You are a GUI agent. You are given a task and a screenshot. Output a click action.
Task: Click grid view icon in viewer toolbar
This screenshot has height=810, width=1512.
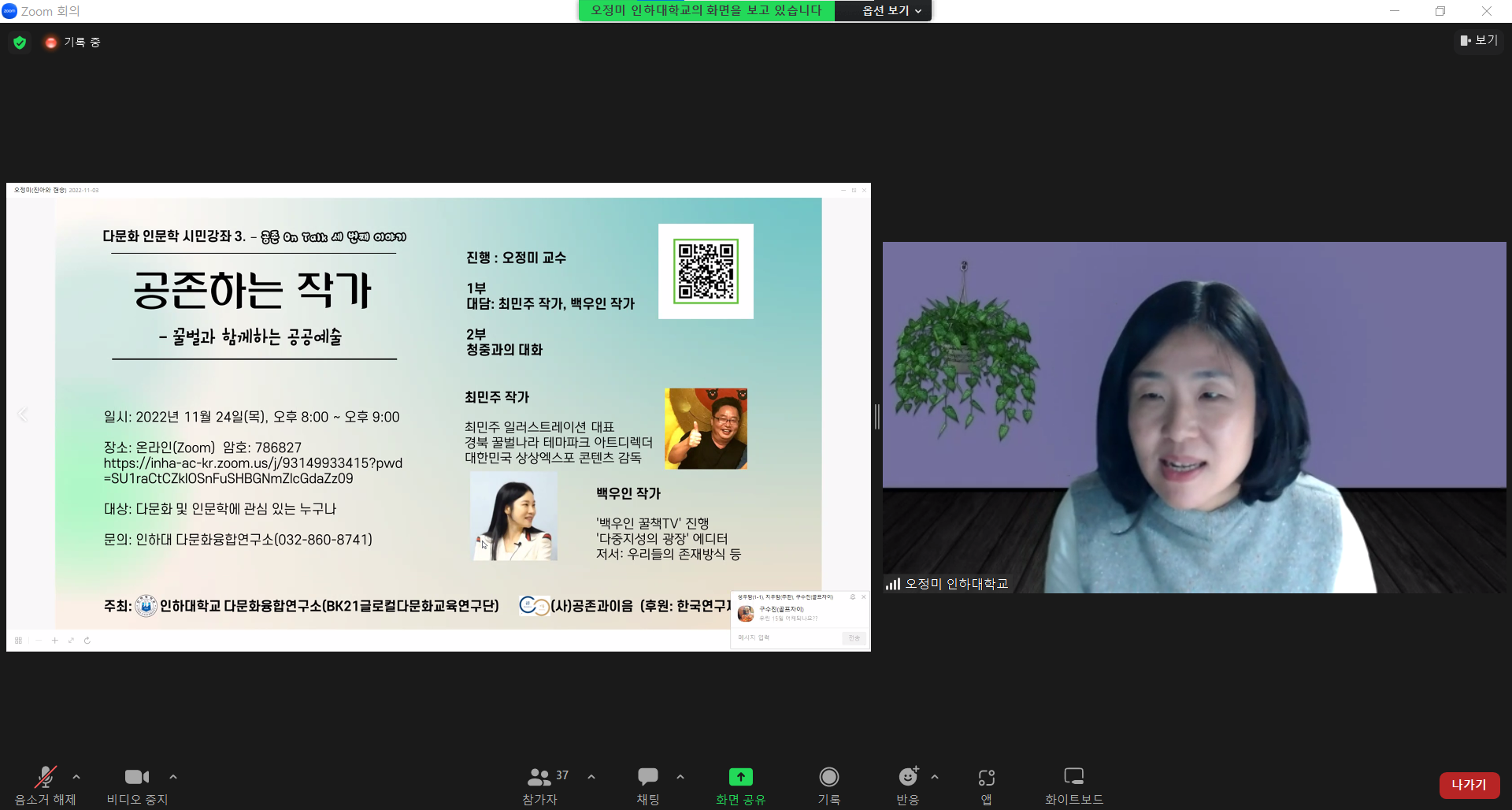click(x=18, y=641)
